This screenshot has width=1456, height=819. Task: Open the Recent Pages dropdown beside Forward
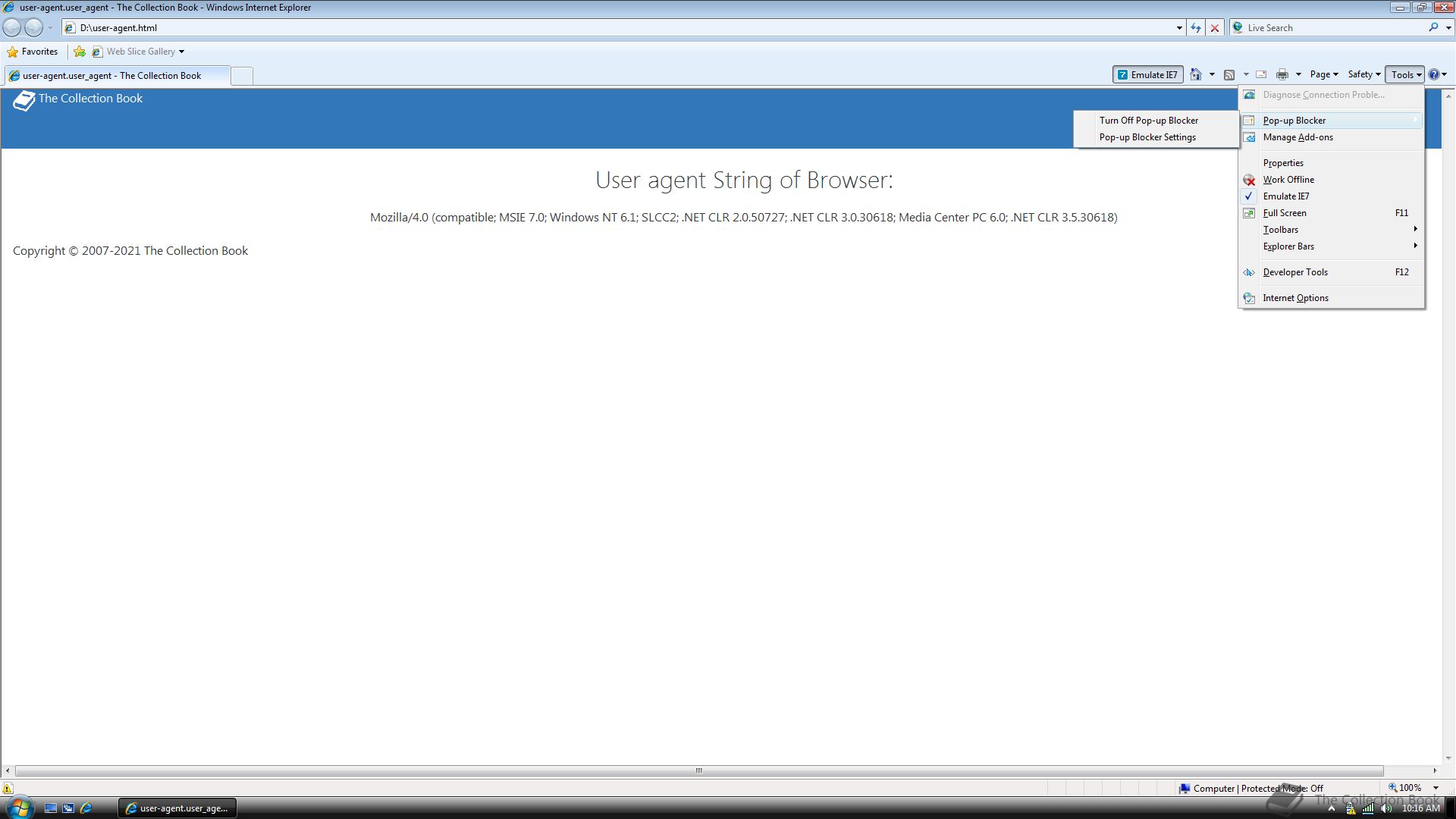coord(50,28)
